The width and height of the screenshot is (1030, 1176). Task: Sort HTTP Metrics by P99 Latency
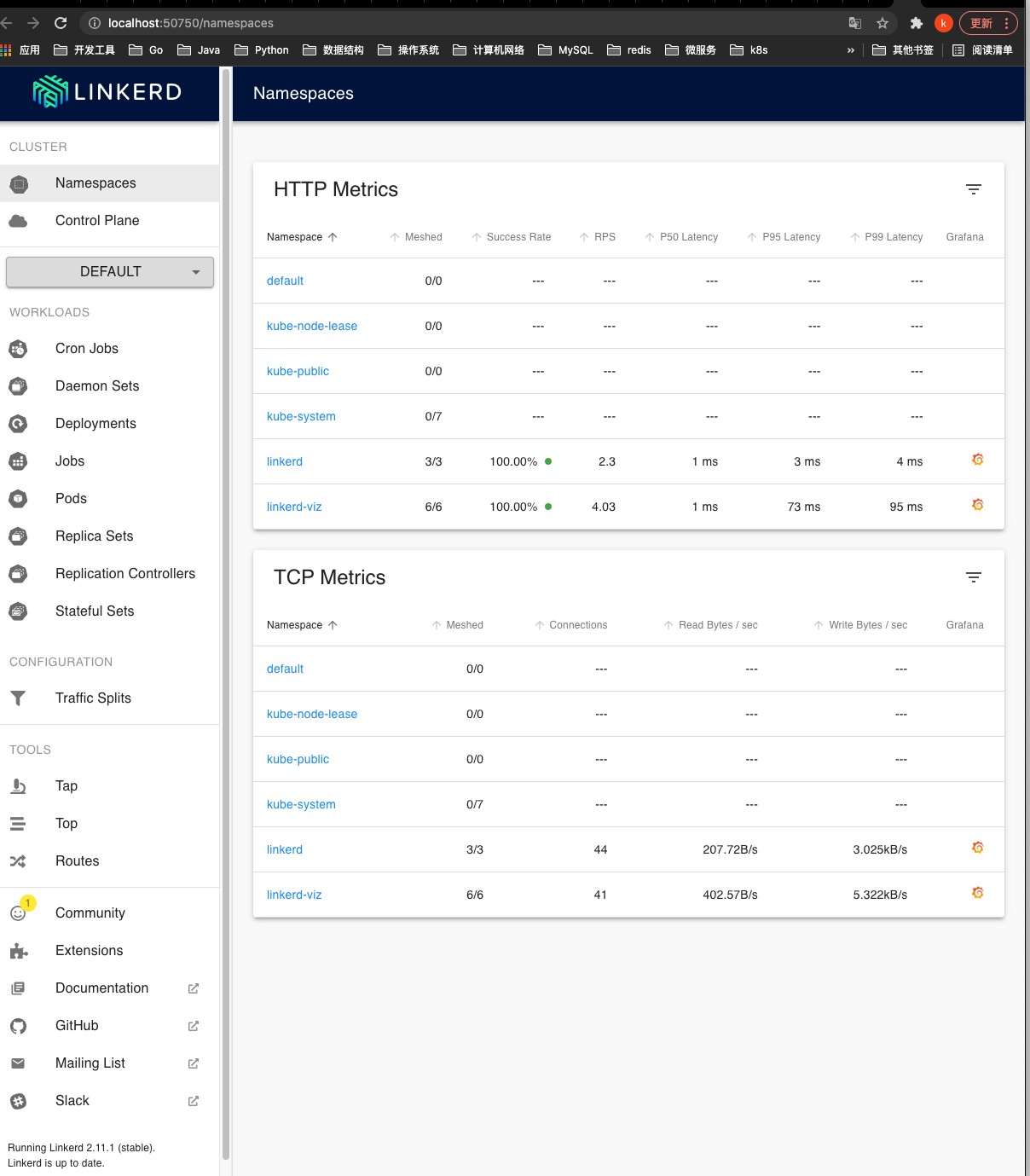point(886,237)
